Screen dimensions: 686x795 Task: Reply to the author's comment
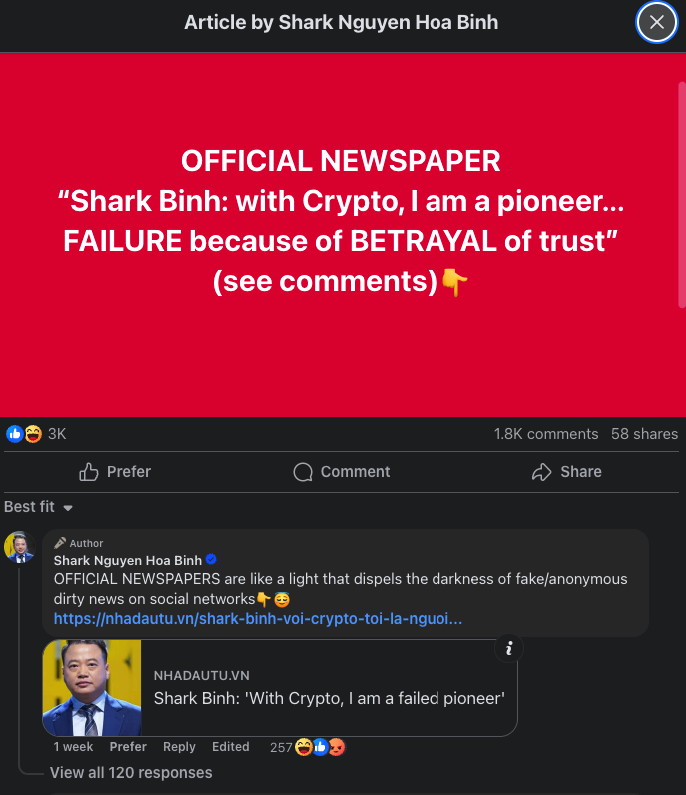point(179,747)
